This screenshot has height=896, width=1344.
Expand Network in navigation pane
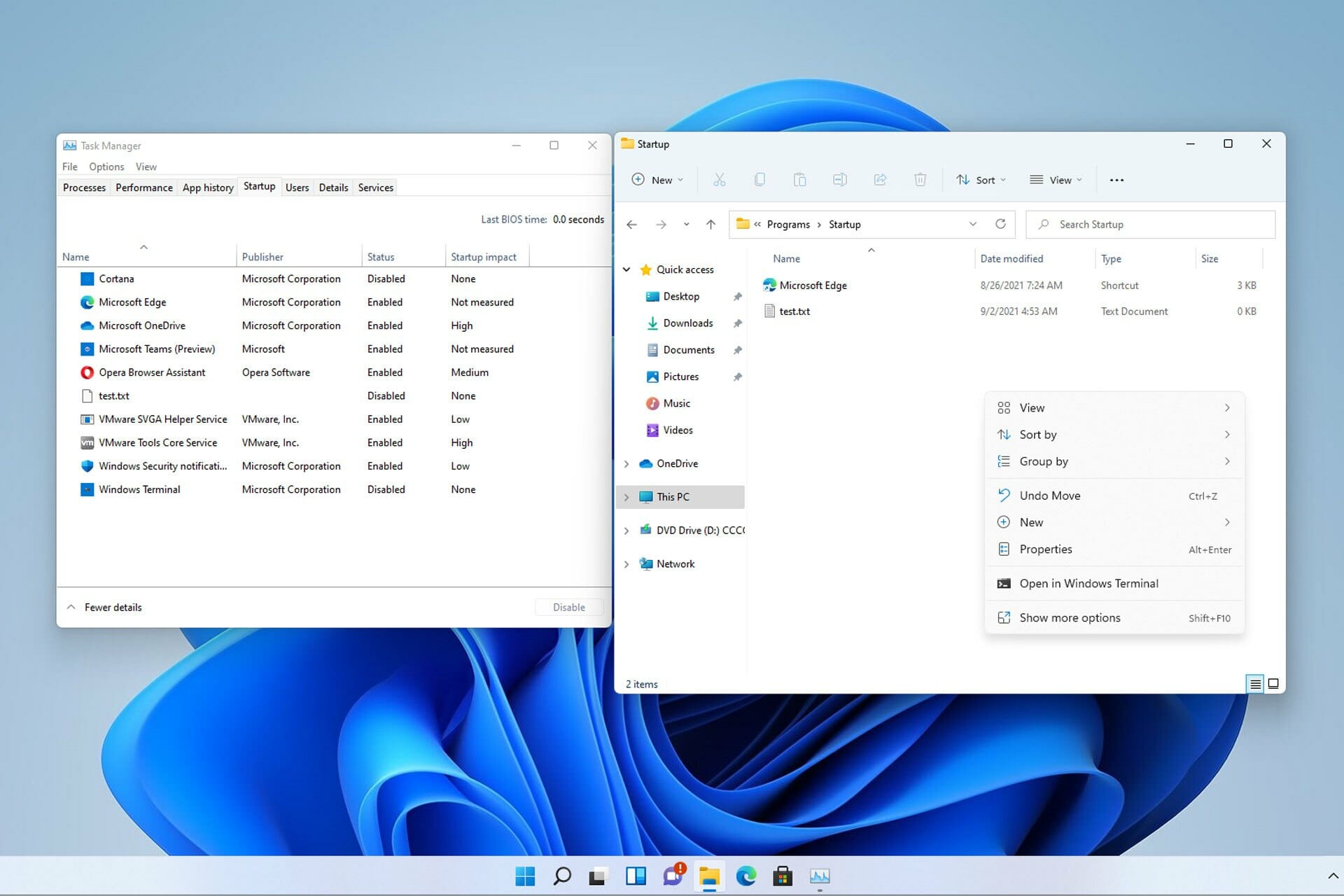pyautogui.click(x=626, y=564)
